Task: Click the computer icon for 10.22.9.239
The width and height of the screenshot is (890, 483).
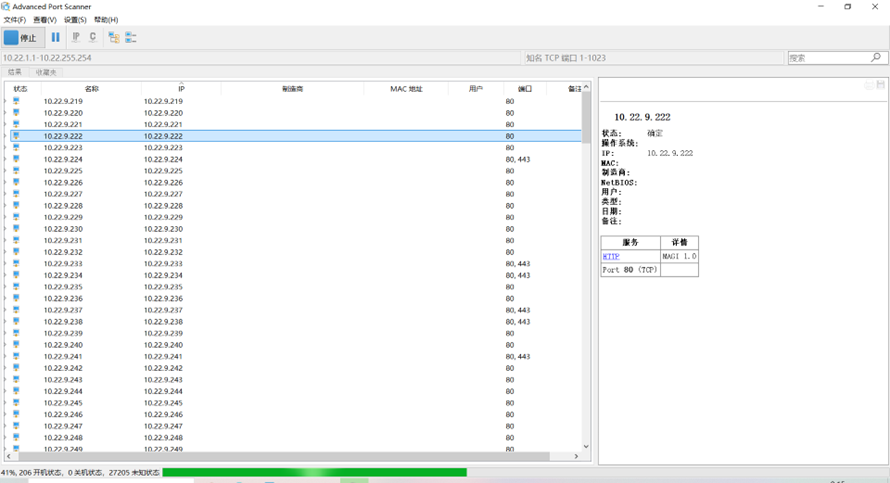Action: (16, 333)
